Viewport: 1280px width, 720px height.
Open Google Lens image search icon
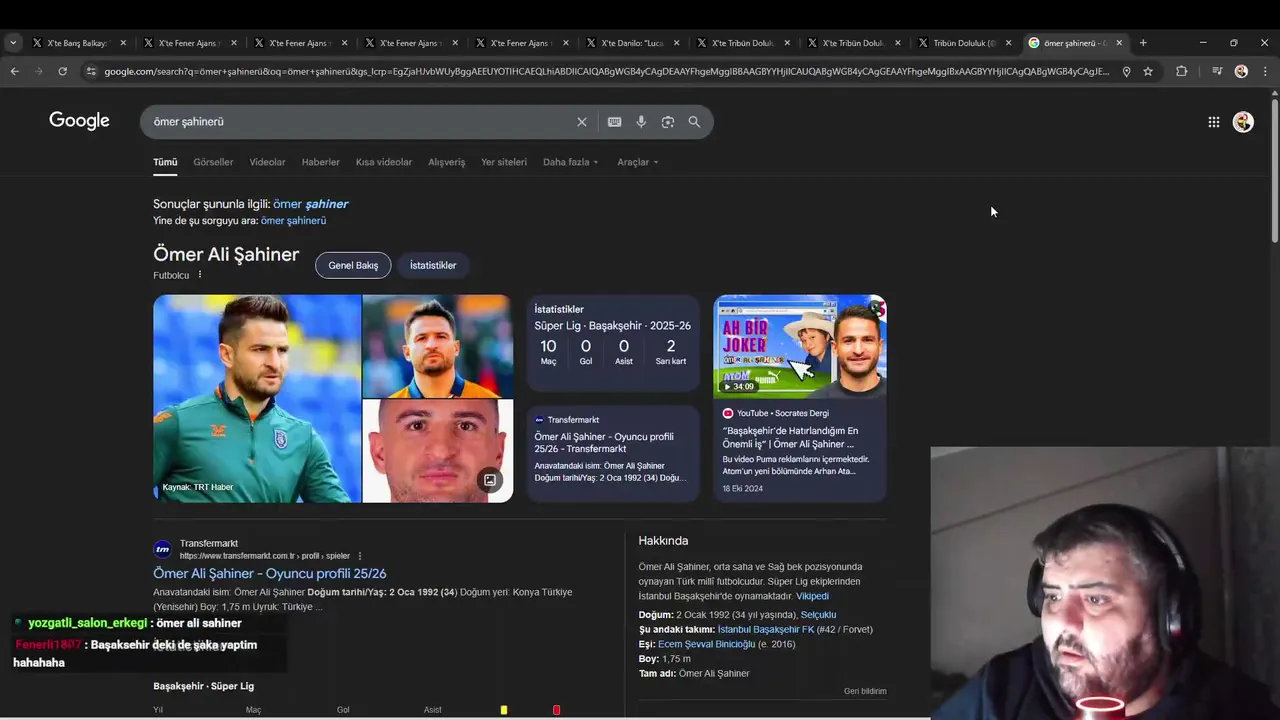click(x=668, y=122)
